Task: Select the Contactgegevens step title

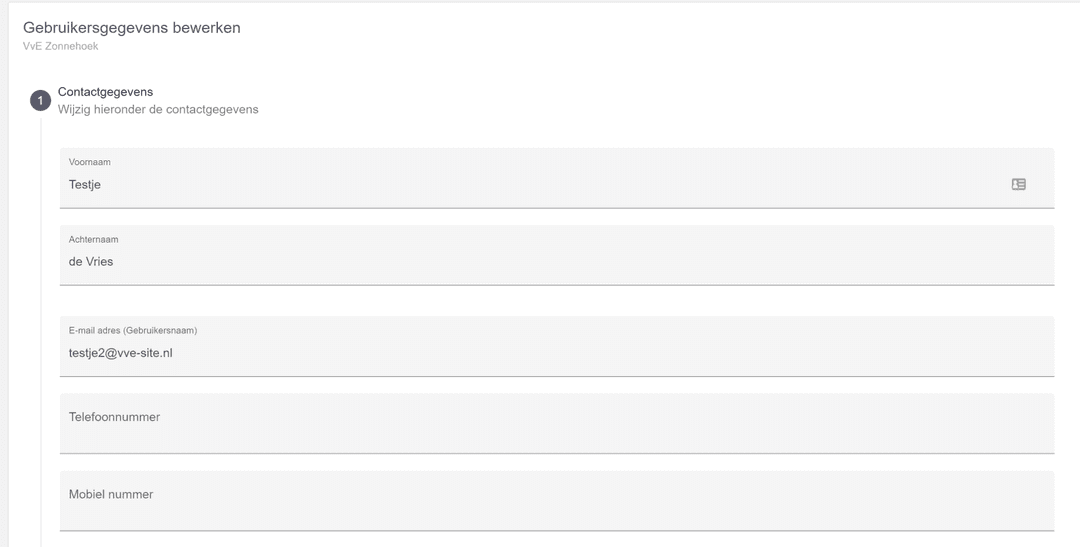Action: click(105, 92)
